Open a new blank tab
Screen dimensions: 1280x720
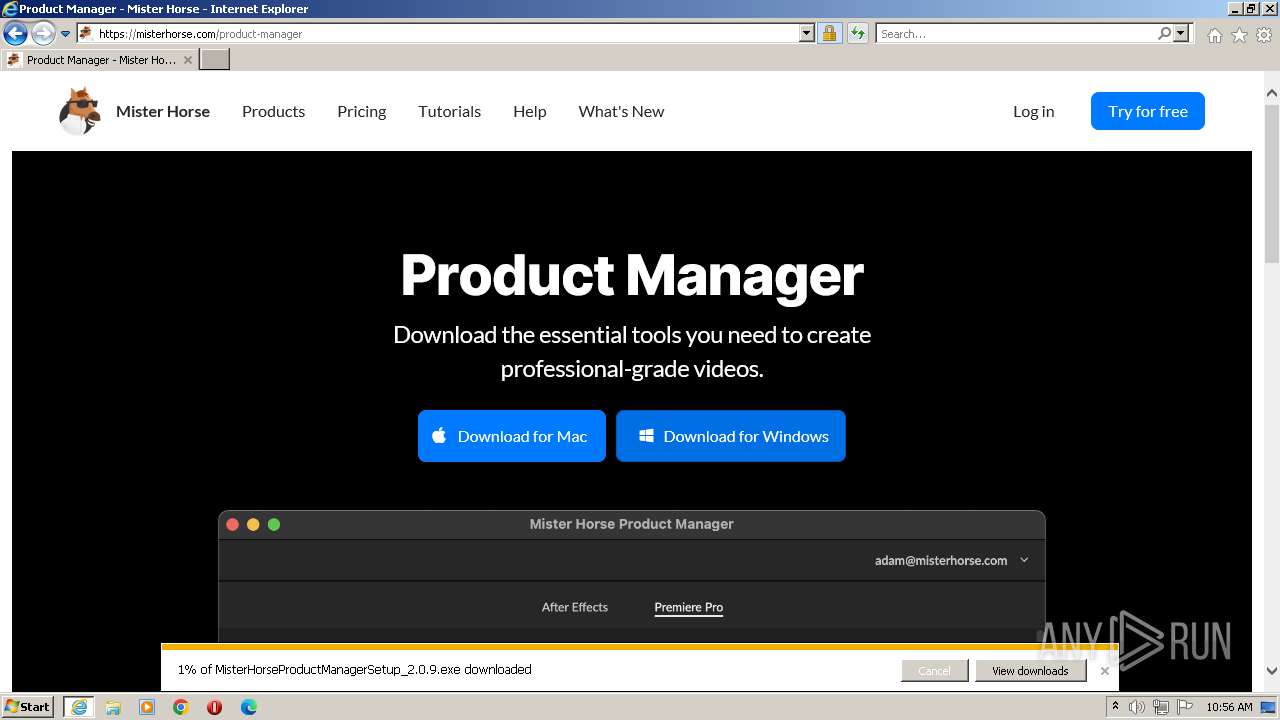[215, 60]
